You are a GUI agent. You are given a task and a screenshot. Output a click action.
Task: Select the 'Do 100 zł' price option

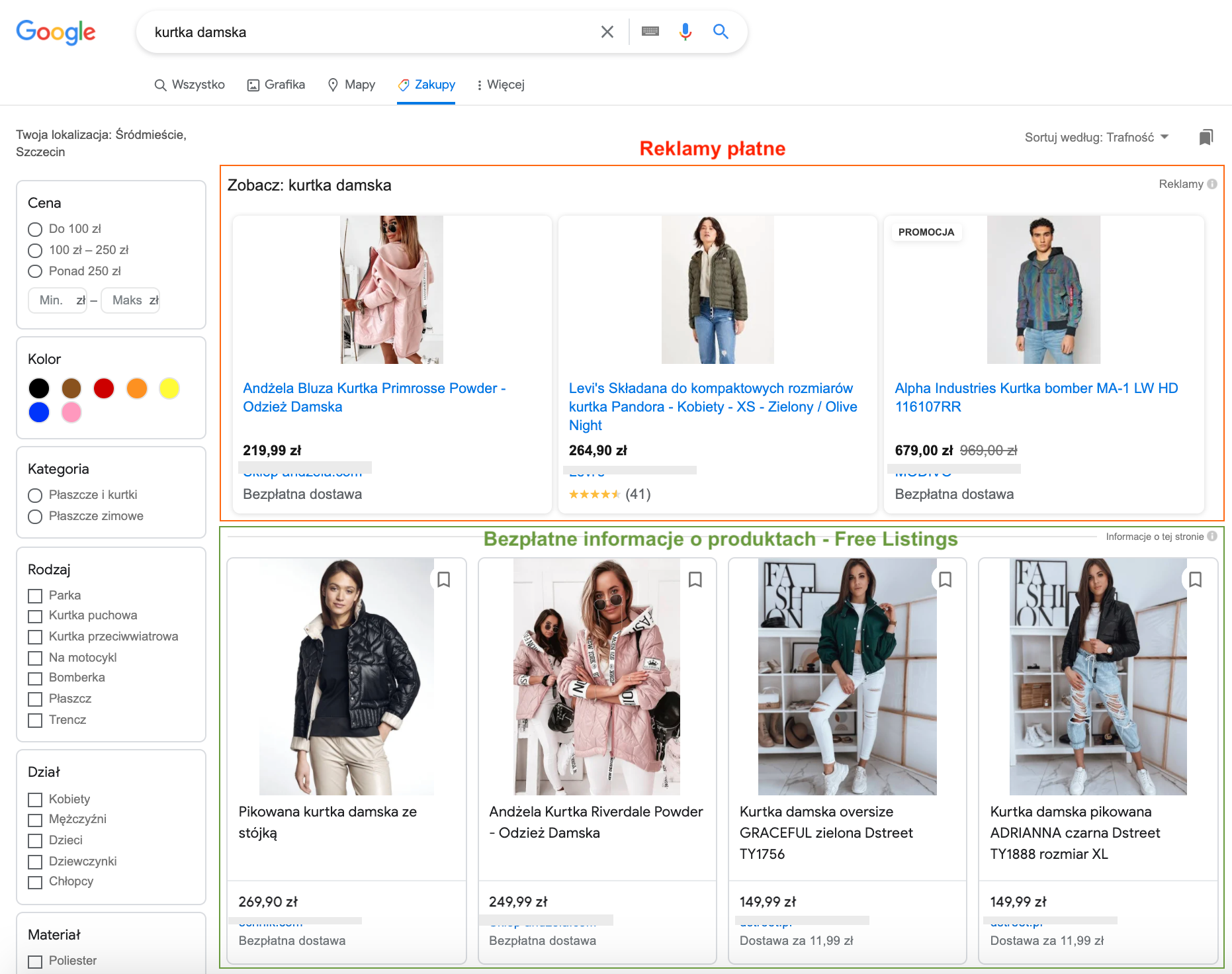tap(35, 230)
